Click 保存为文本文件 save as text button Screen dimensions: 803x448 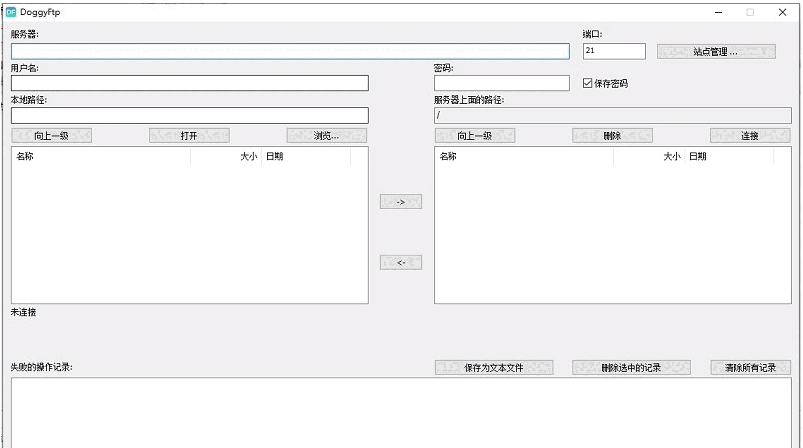(x=494, y=368)
